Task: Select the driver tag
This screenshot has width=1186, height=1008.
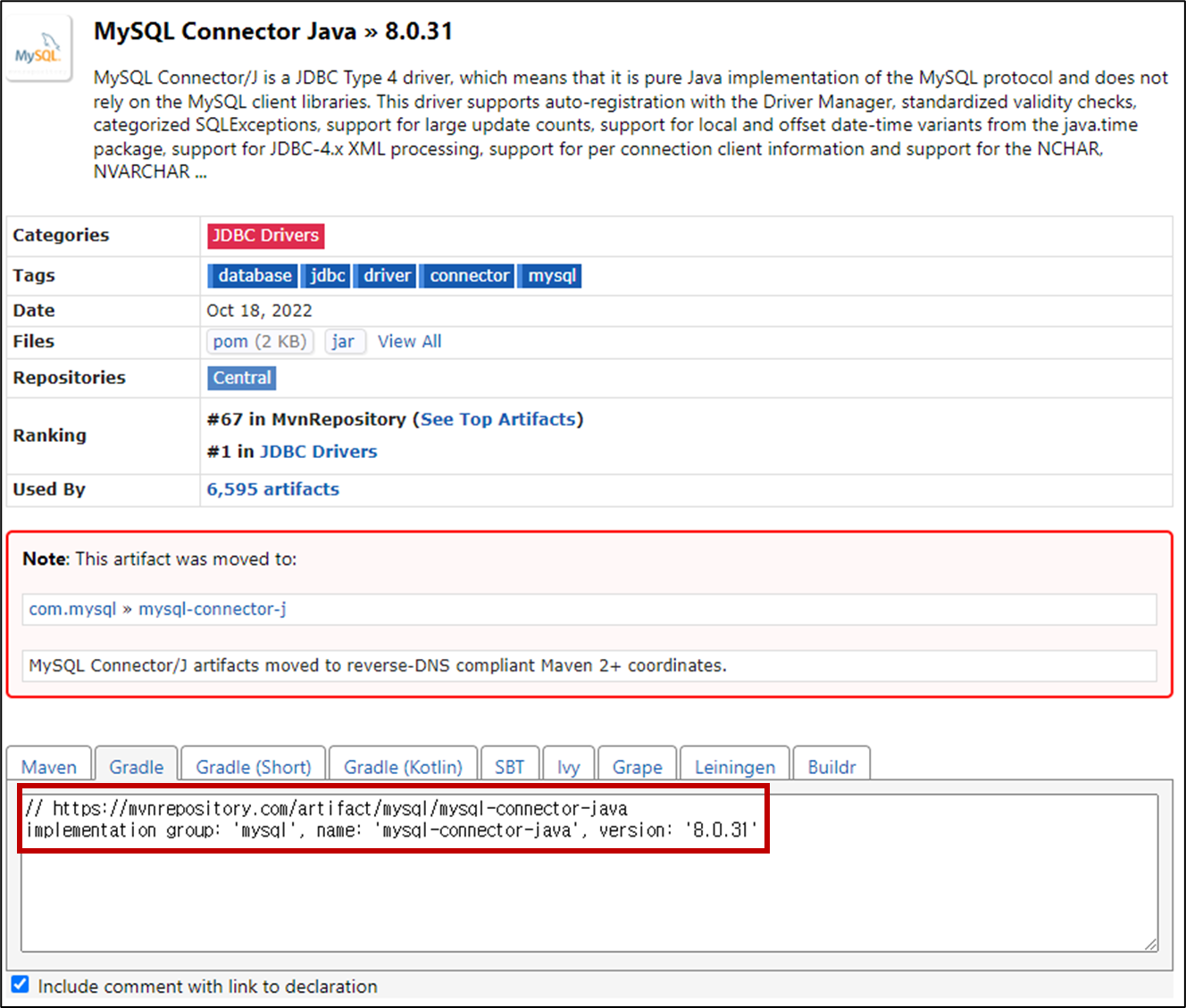Action: click(387, 276)
